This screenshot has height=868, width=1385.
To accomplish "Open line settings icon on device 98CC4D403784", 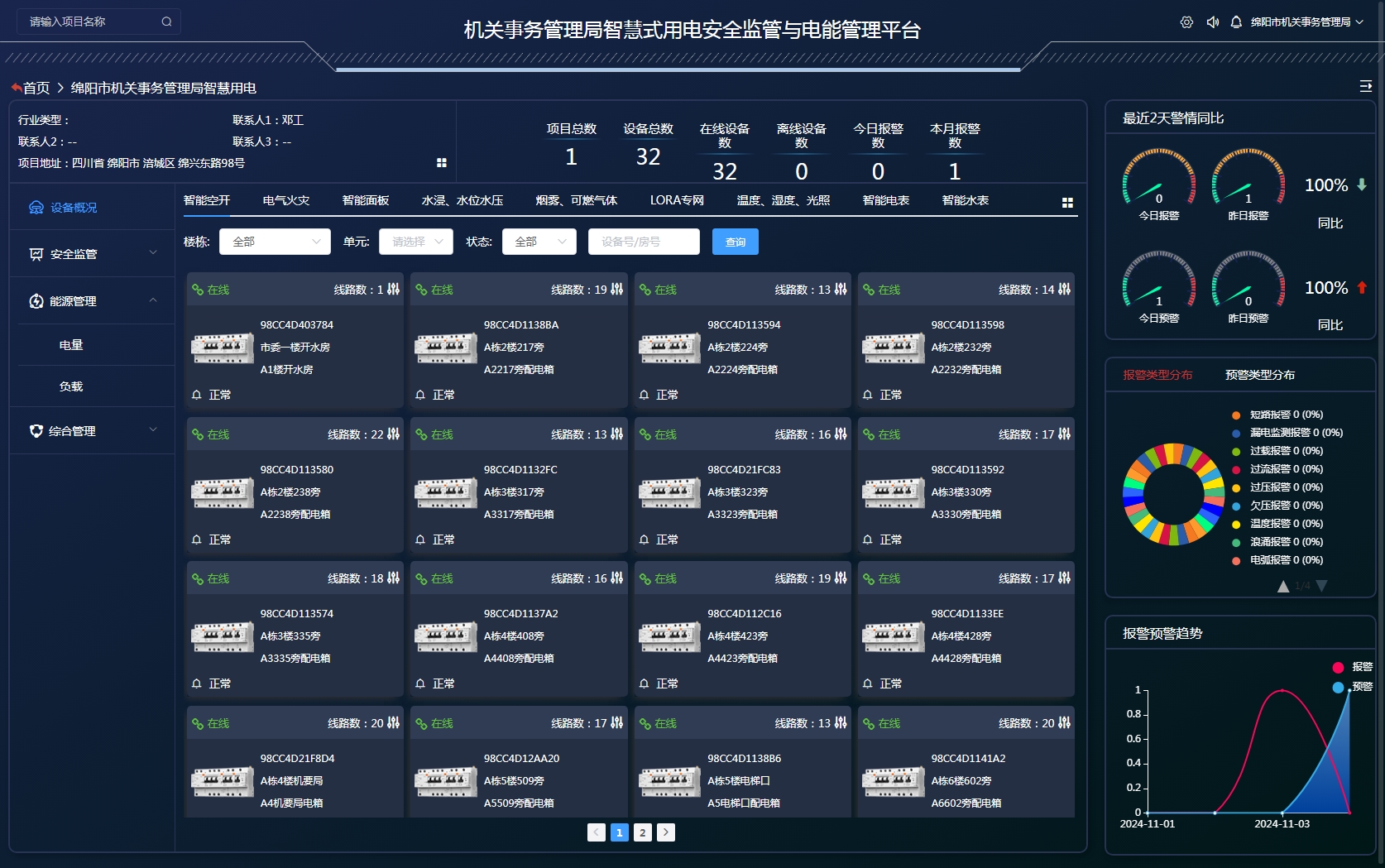I will (393, 290).
